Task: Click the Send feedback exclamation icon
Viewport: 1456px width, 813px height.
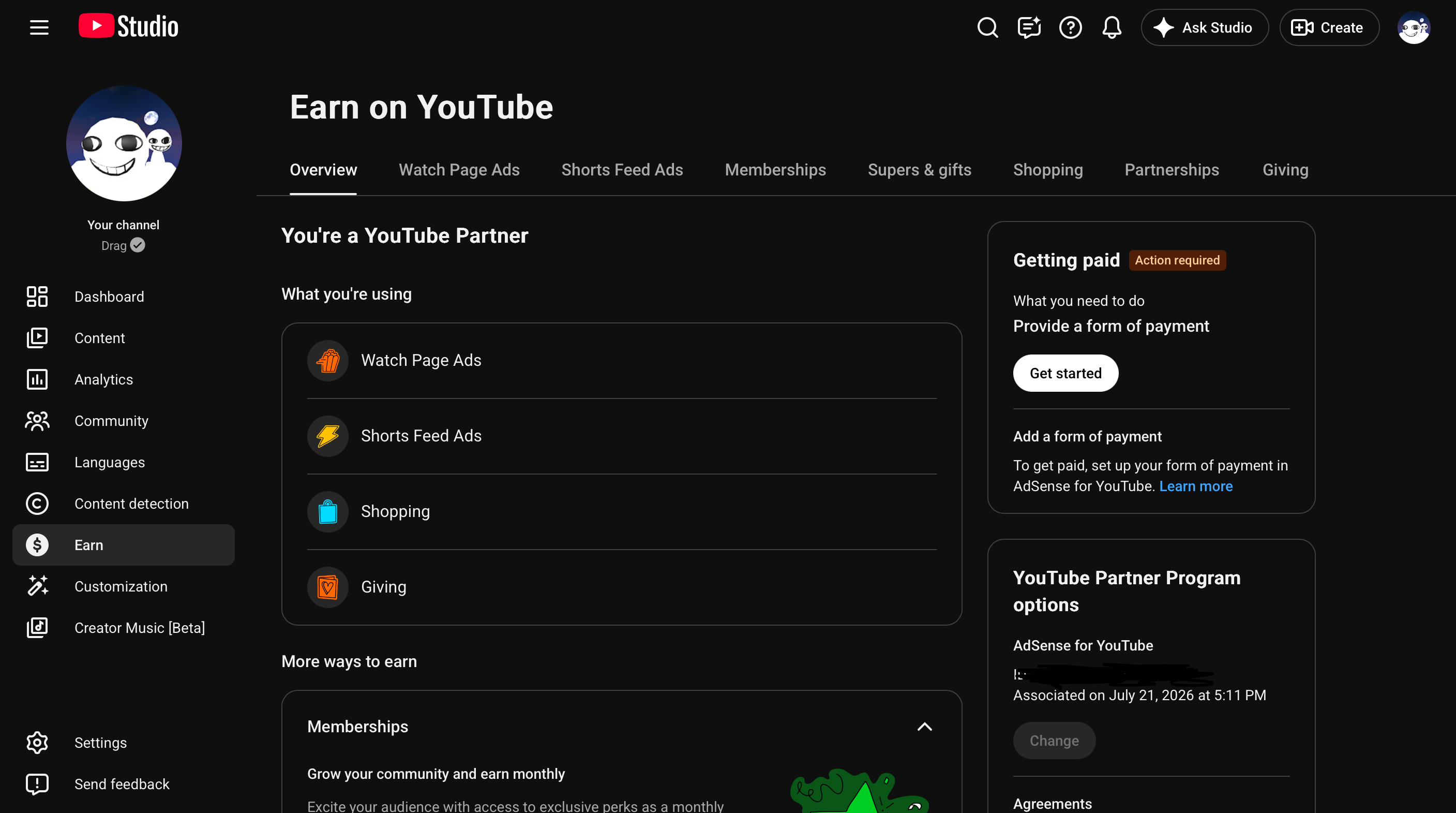Action: pos(37,784)
